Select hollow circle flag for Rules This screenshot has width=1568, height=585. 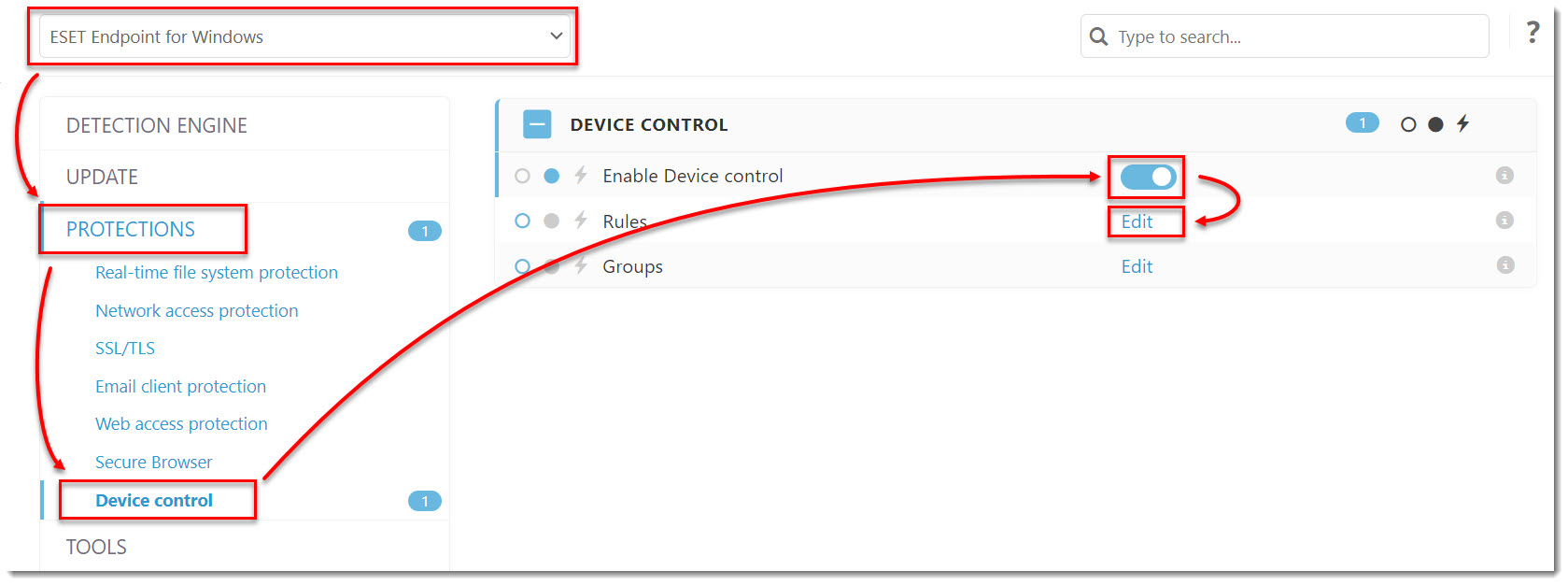tap(522, 221)
